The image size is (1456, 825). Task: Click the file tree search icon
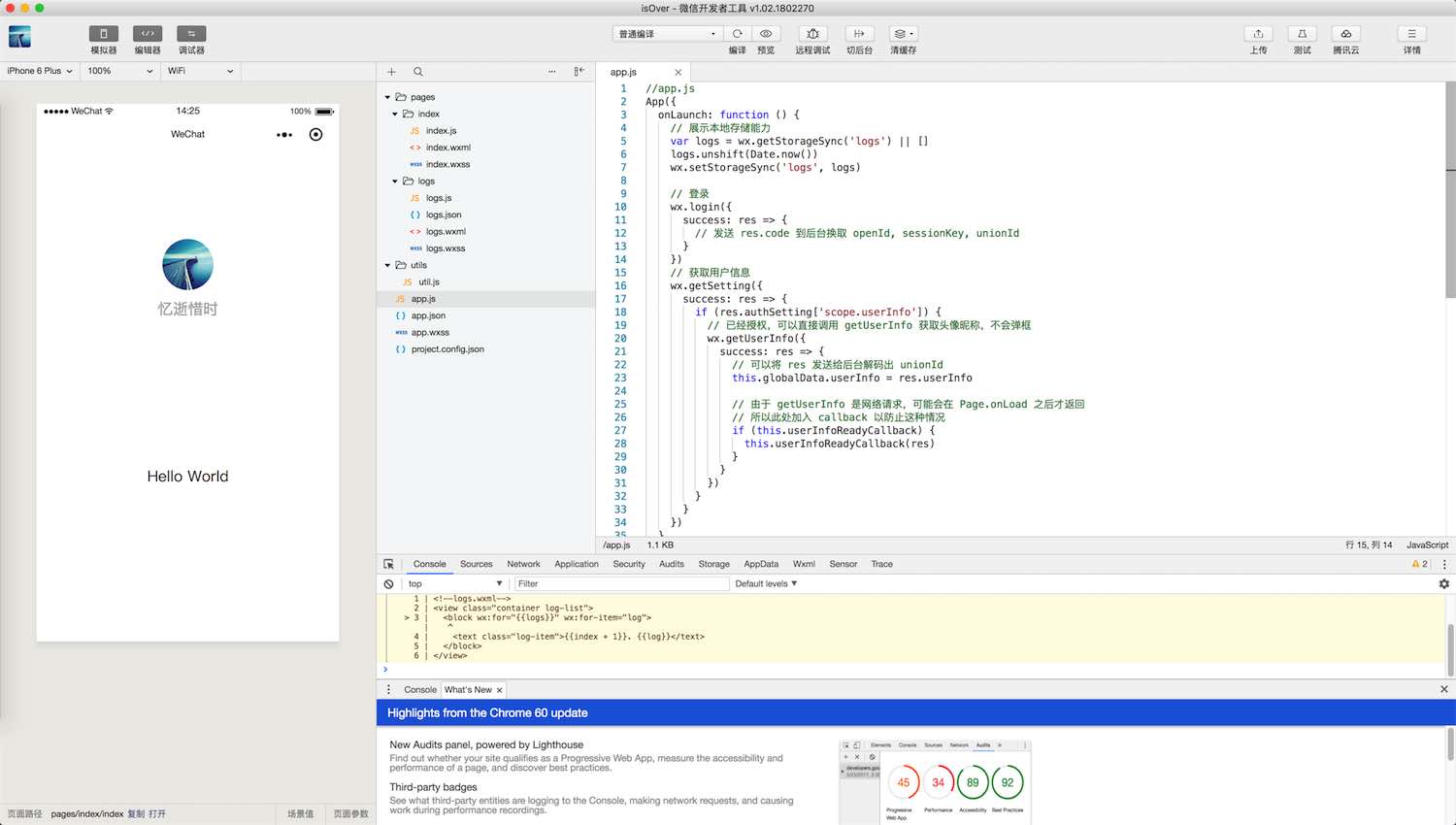[418, 72]
